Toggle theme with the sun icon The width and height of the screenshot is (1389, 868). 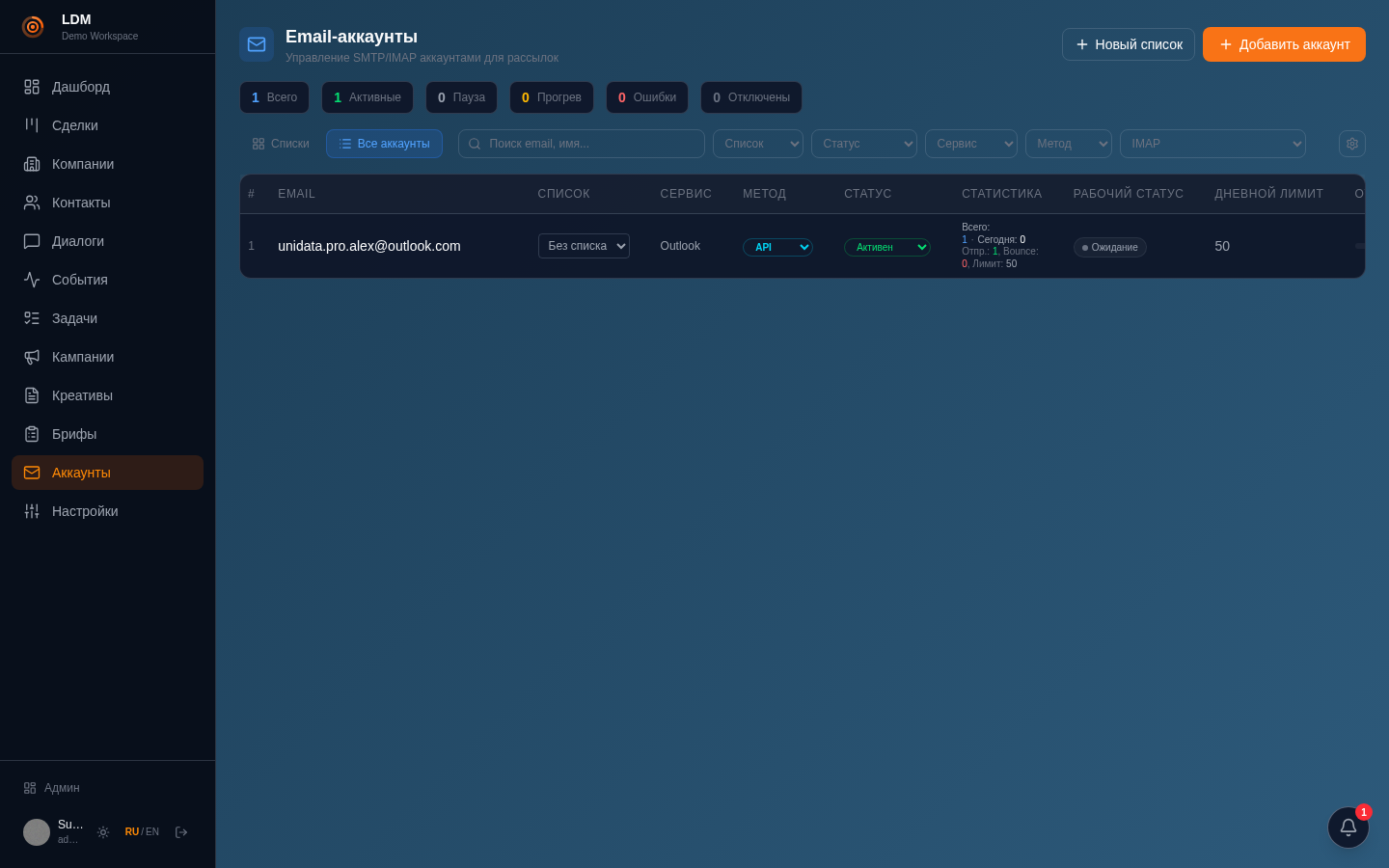coord(103,832)
